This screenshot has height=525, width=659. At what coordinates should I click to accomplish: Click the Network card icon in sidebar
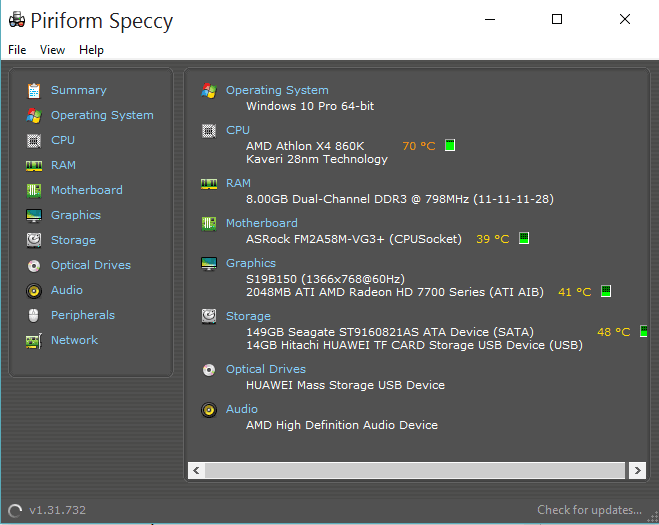(x=34, y=340)
